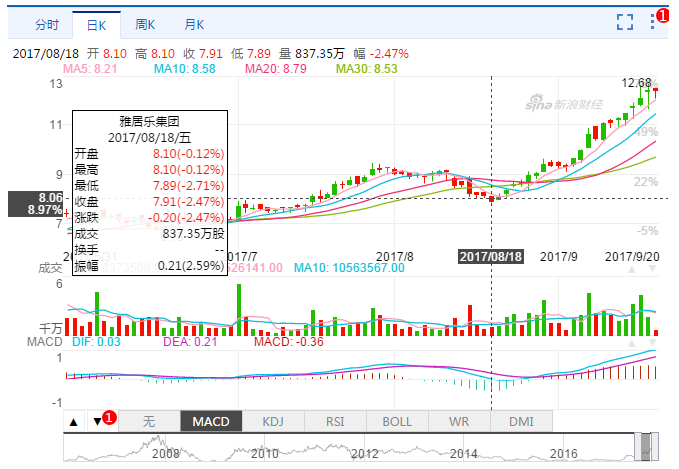
Task: Click the MA30 legend label
Action: click(x=366, y=69)
